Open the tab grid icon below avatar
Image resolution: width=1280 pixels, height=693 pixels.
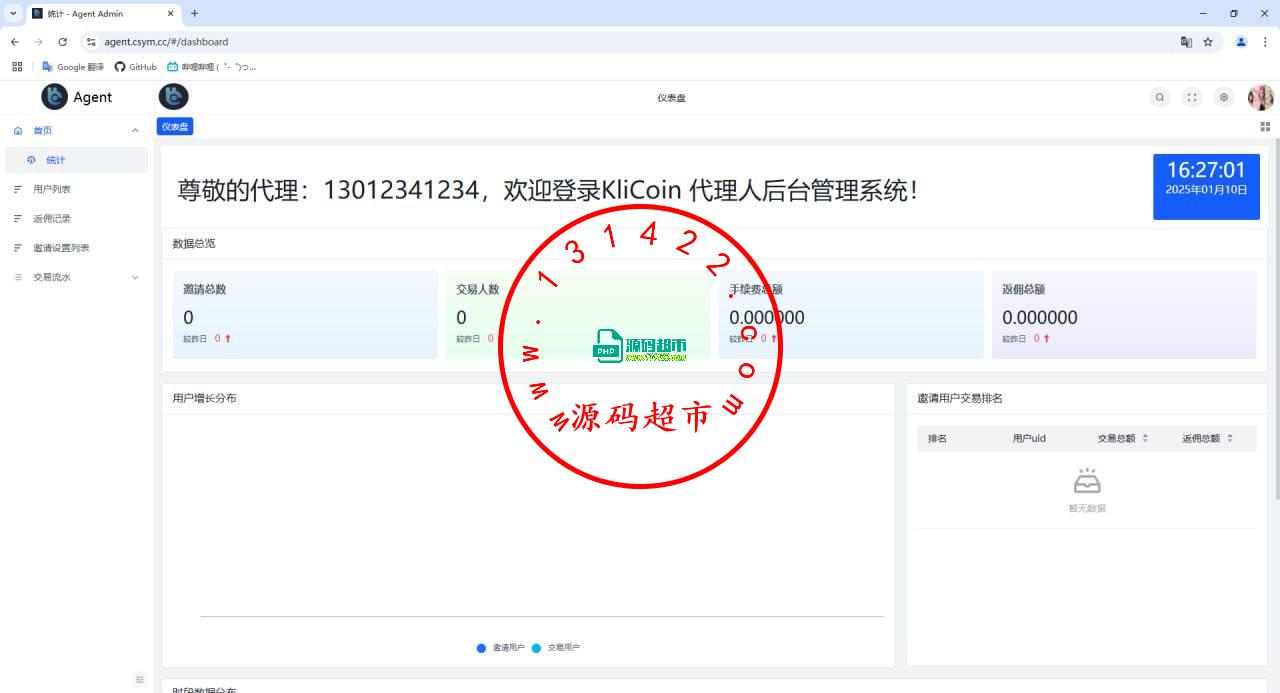point(1265,127)
